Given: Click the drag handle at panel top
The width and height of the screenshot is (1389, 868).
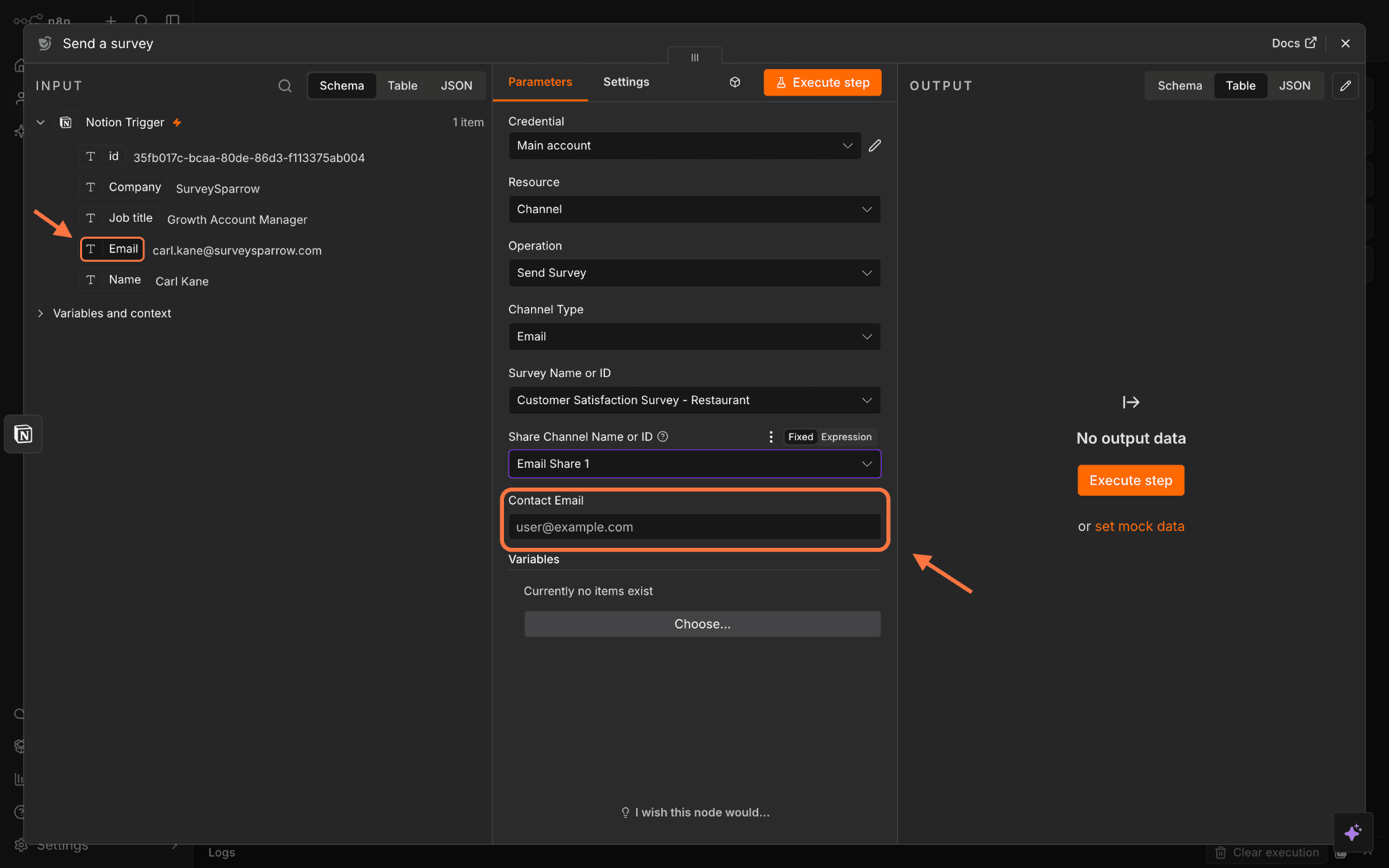Looking at the screenshot, I should (694, 57).
